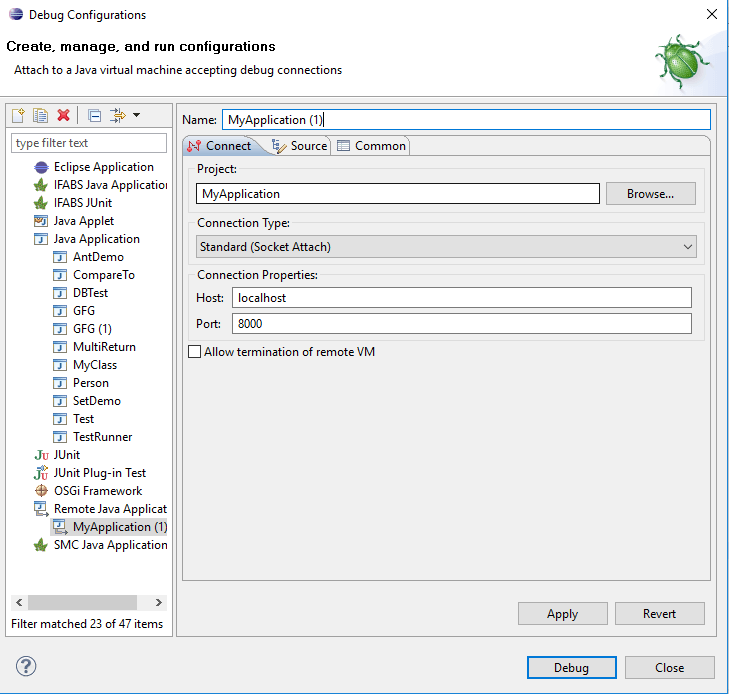Click Browse to choose a project
This screenshot has height=694, width=729.
click(650, 194)
